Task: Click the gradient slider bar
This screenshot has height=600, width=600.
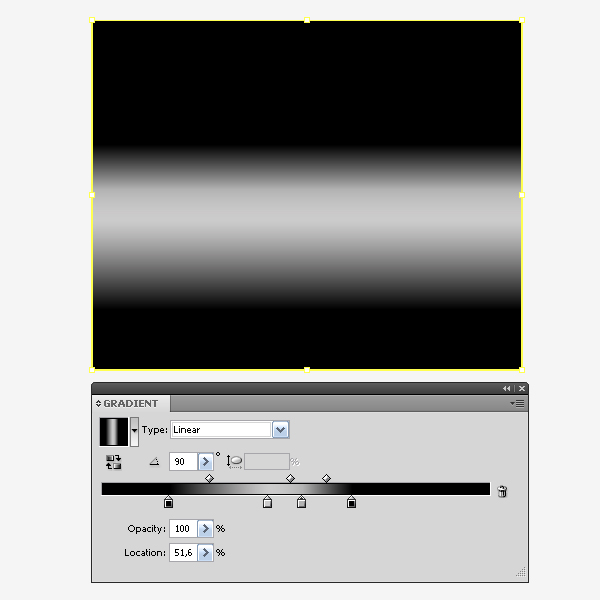Action: [296, 489]
